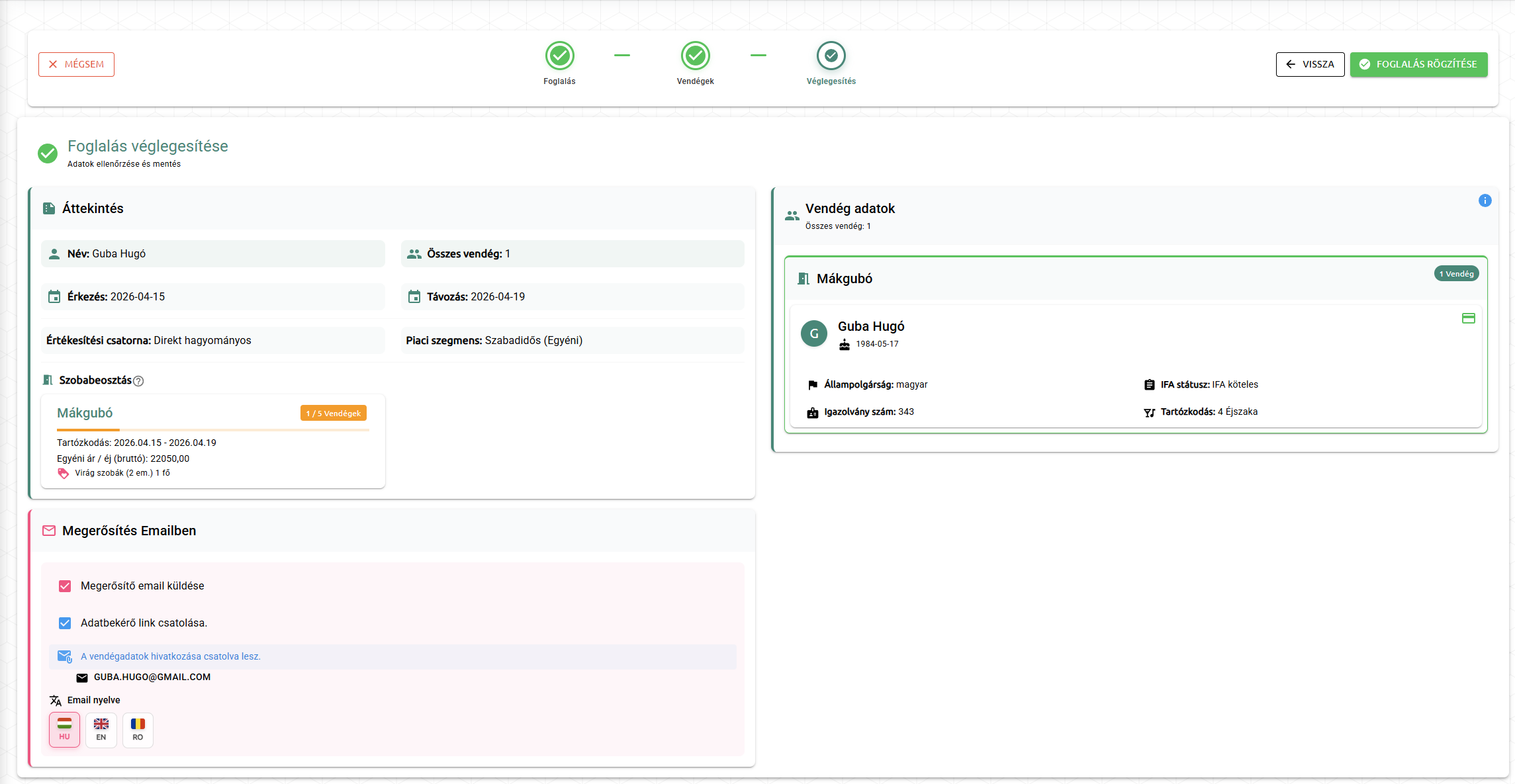Uncheck Megerősítő email küldése checkbox
Viewport: 1515px width, 784px height.
tap(65, 586)
